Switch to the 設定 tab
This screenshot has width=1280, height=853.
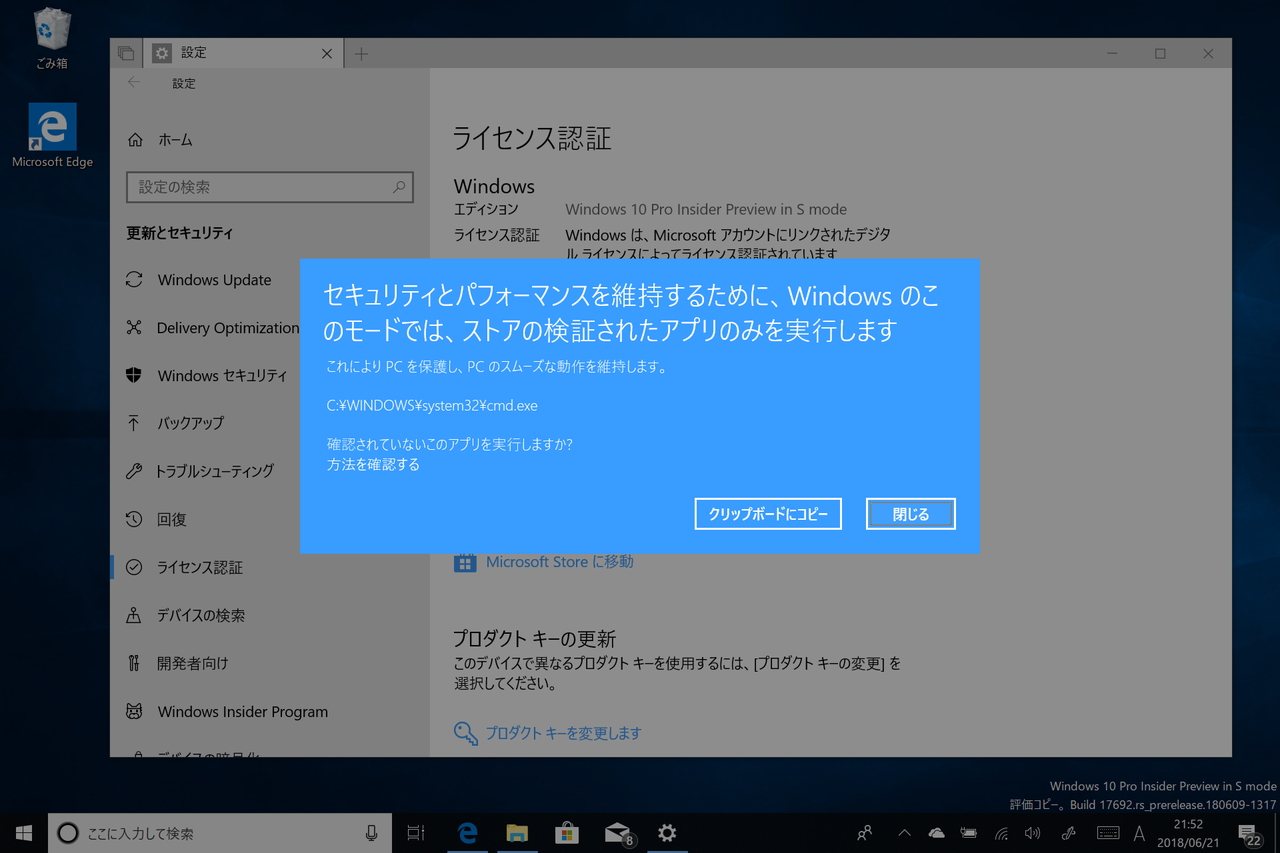click(194, 52)
